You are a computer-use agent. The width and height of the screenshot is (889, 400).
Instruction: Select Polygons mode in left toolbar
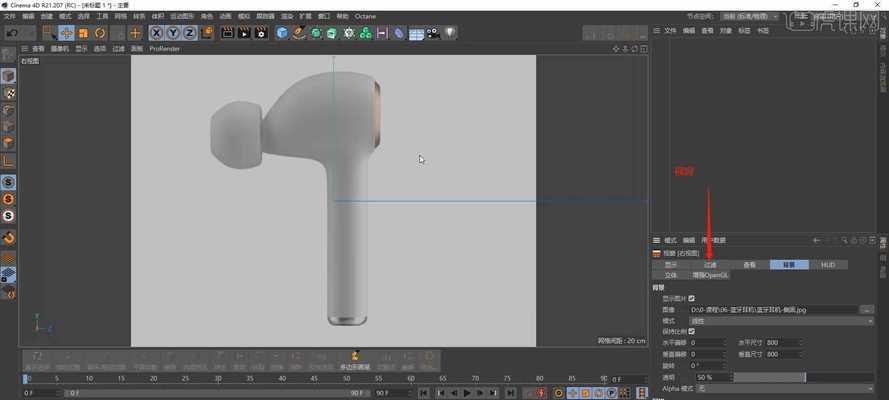[9, 143]
